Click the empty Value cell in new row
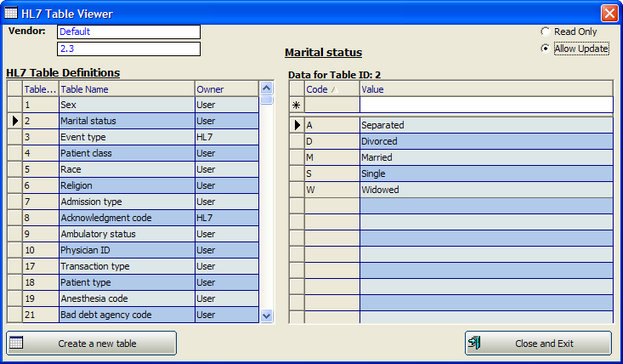The width and height of the screenshot is (623, 364). pos(486,105)
